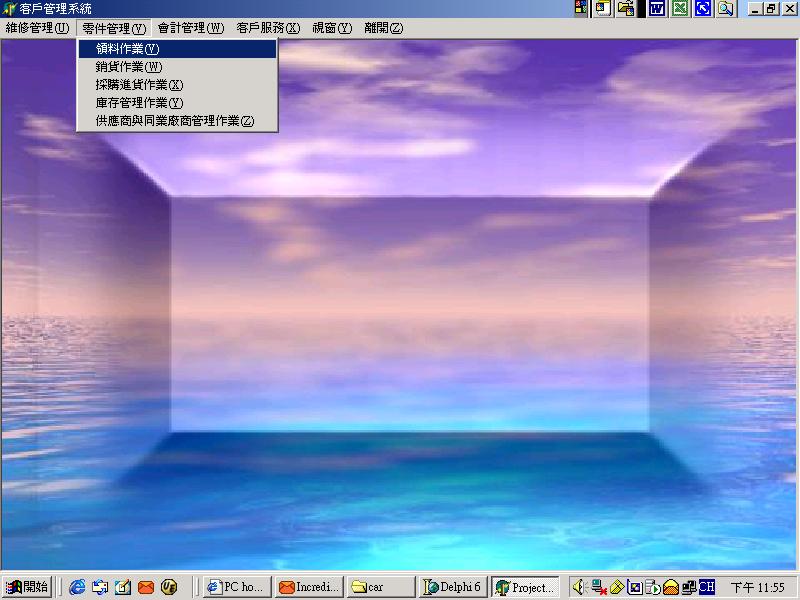Click the open Office document folder icon
The image size is (800, 600).
click(626, 8)
